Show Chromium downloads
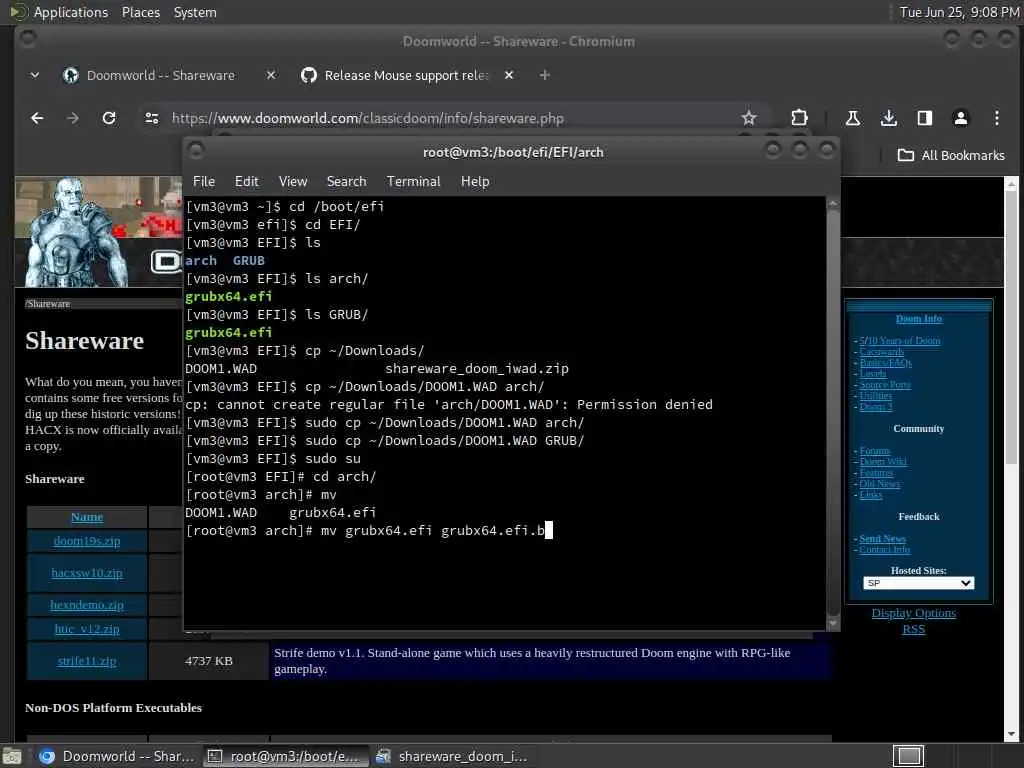This screenshot has width=1024, height=768. pos(888,118)
